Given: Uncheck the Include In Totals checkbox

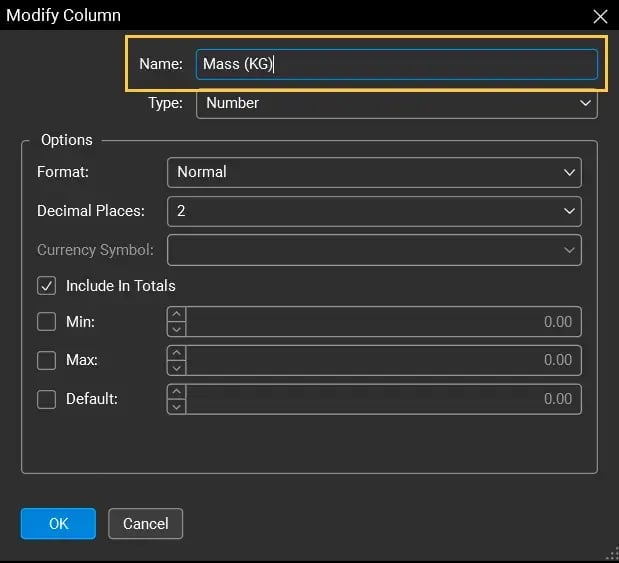Looking at the screenshot, I should coord(46,285).
